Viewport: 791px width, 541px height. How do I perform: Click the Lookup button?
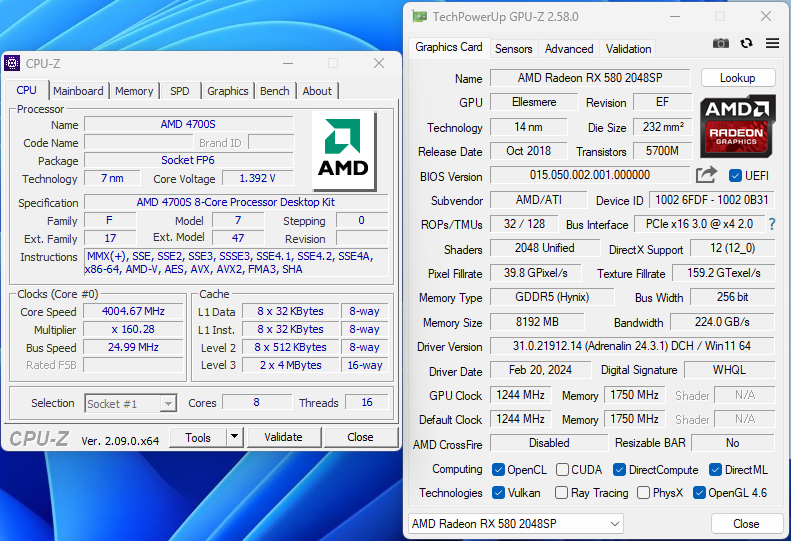[x=738, y=78]
